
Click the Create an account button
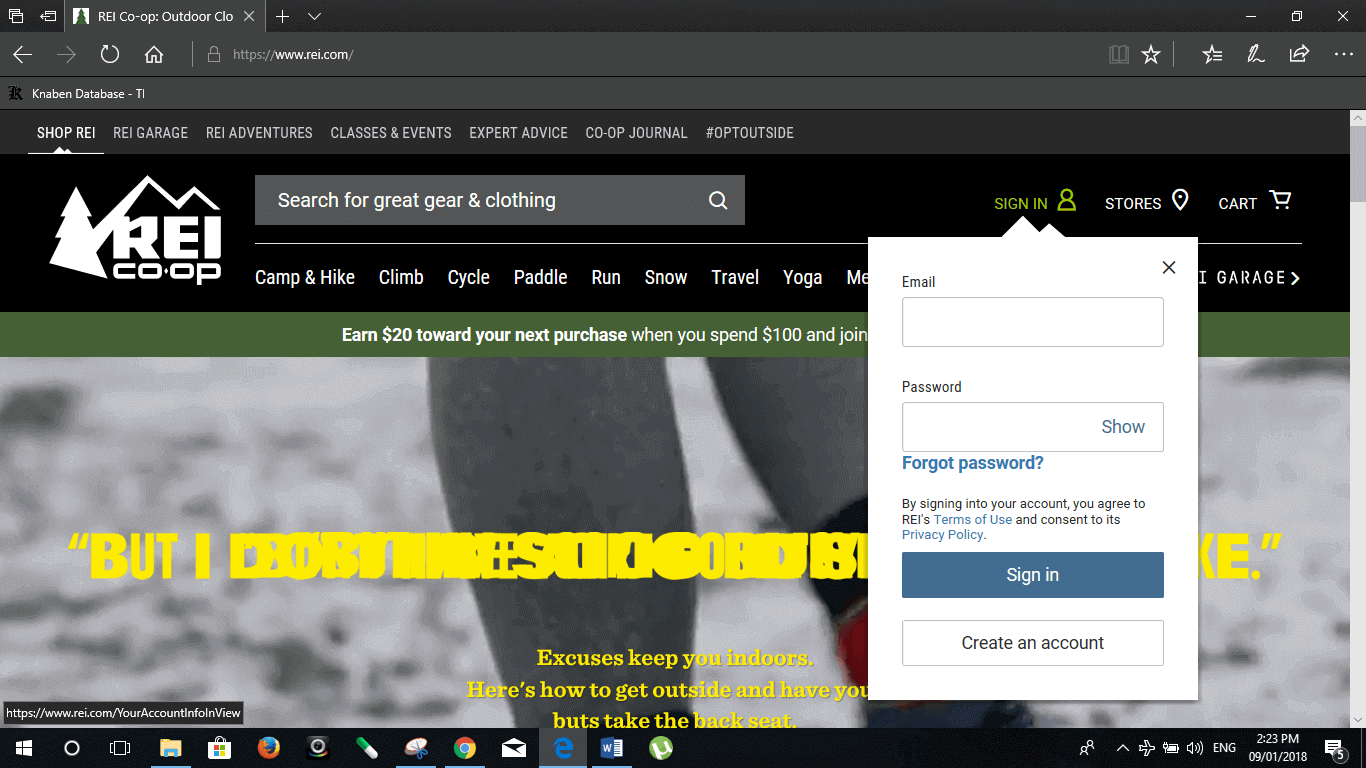click(x=1033, y=643)
